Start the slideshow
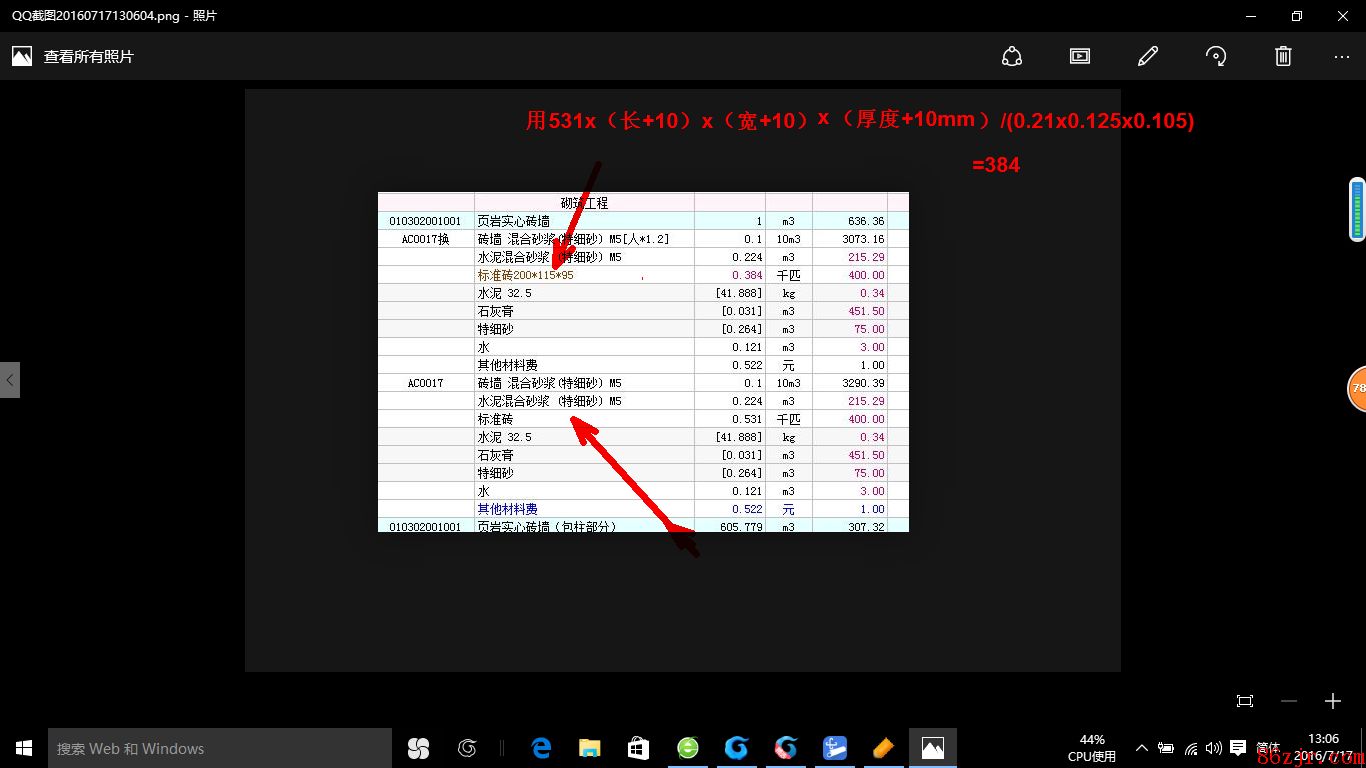This screenshot has height=768, width=1366. pyautogui.click(x=1080, y=56)
